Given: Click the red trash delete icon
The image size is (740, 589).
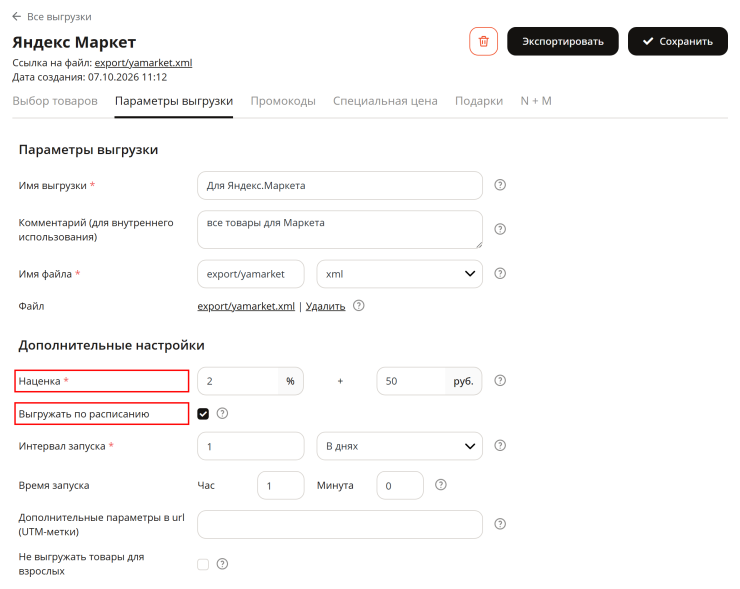Looking at the screenshot, I should point(483,42).
